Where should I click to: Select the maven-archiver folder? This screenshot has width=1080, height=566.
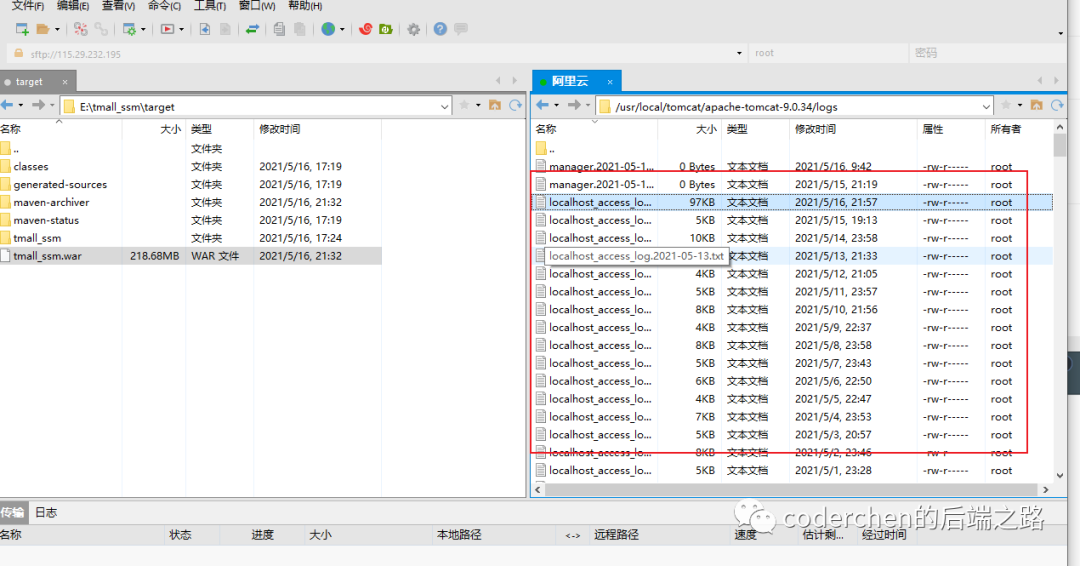pos(191,202)
